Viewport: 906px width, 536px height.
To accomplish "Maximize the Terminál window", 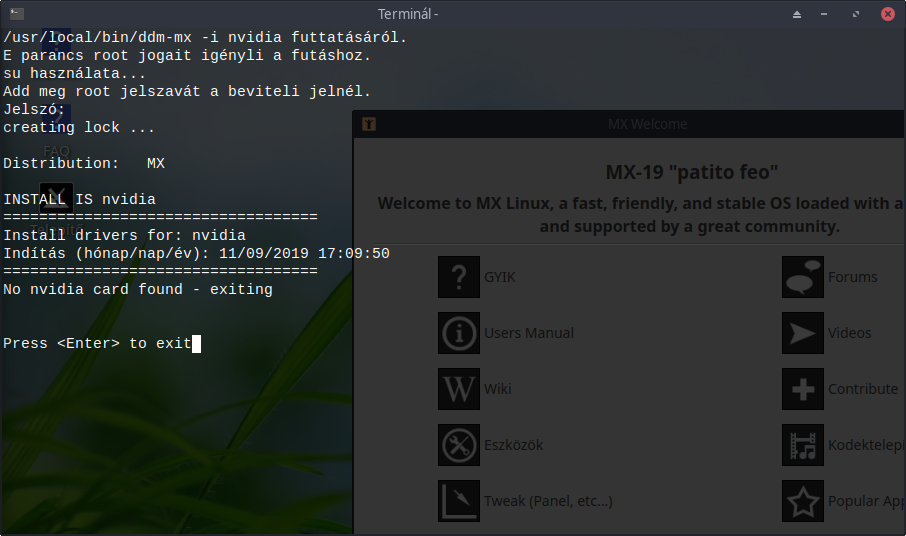I will pyautogui.click(x=856, y=14).
